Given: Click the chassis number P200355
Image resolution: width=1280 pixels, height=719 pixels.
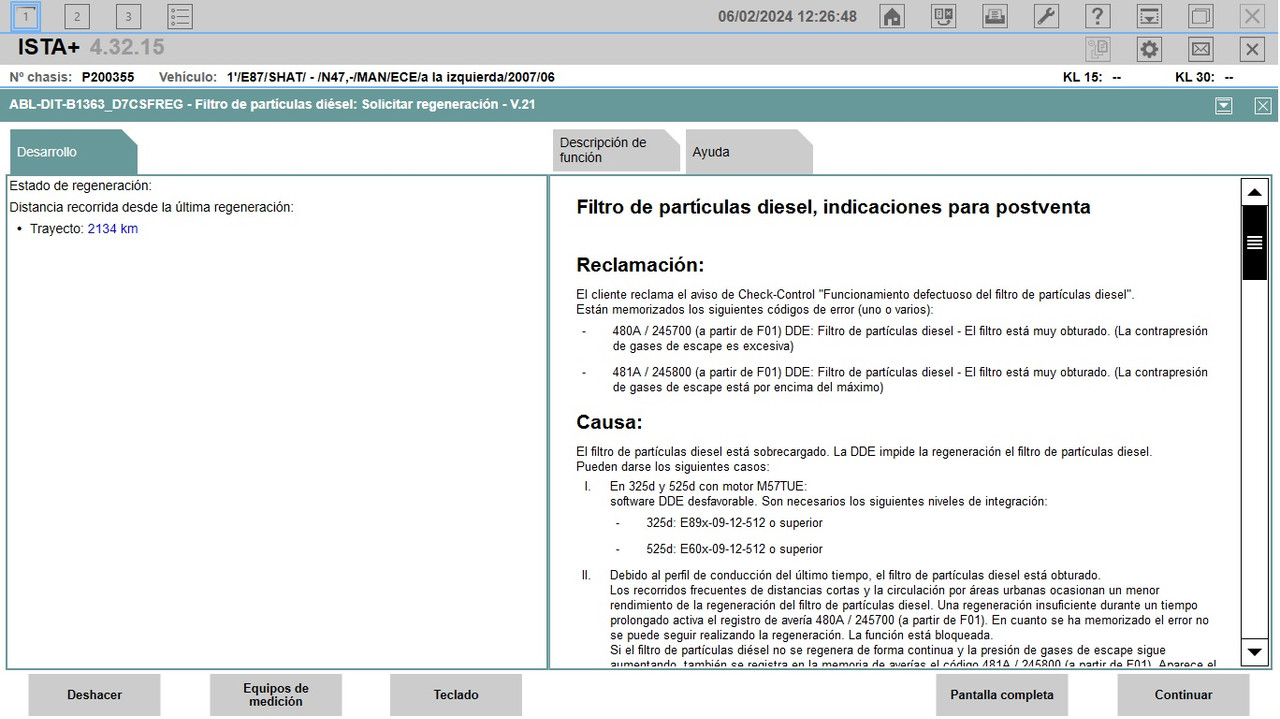Looking at the screenshot, I should (108, 77).
